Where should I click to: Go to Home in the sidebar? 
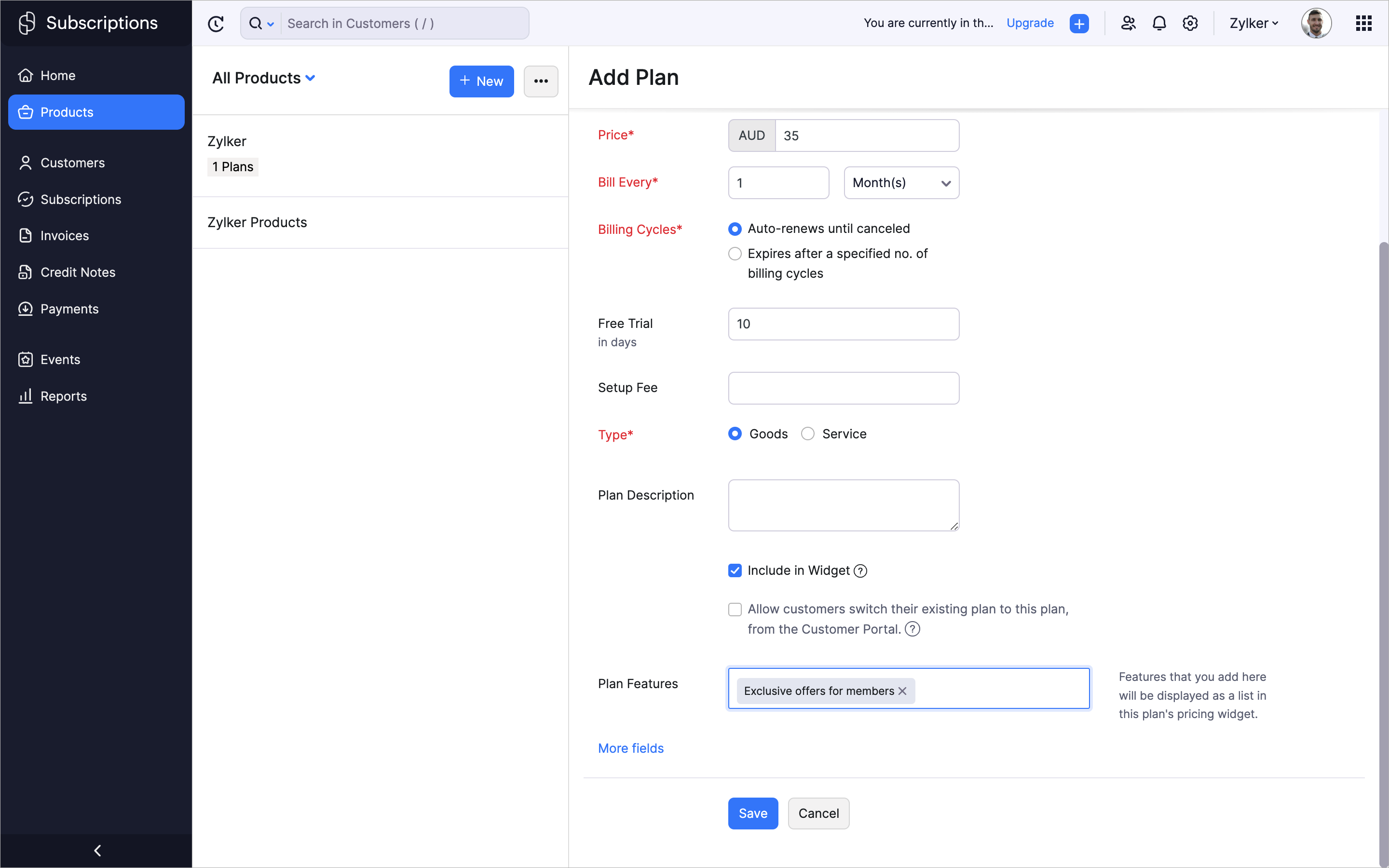tap(96, 76)
